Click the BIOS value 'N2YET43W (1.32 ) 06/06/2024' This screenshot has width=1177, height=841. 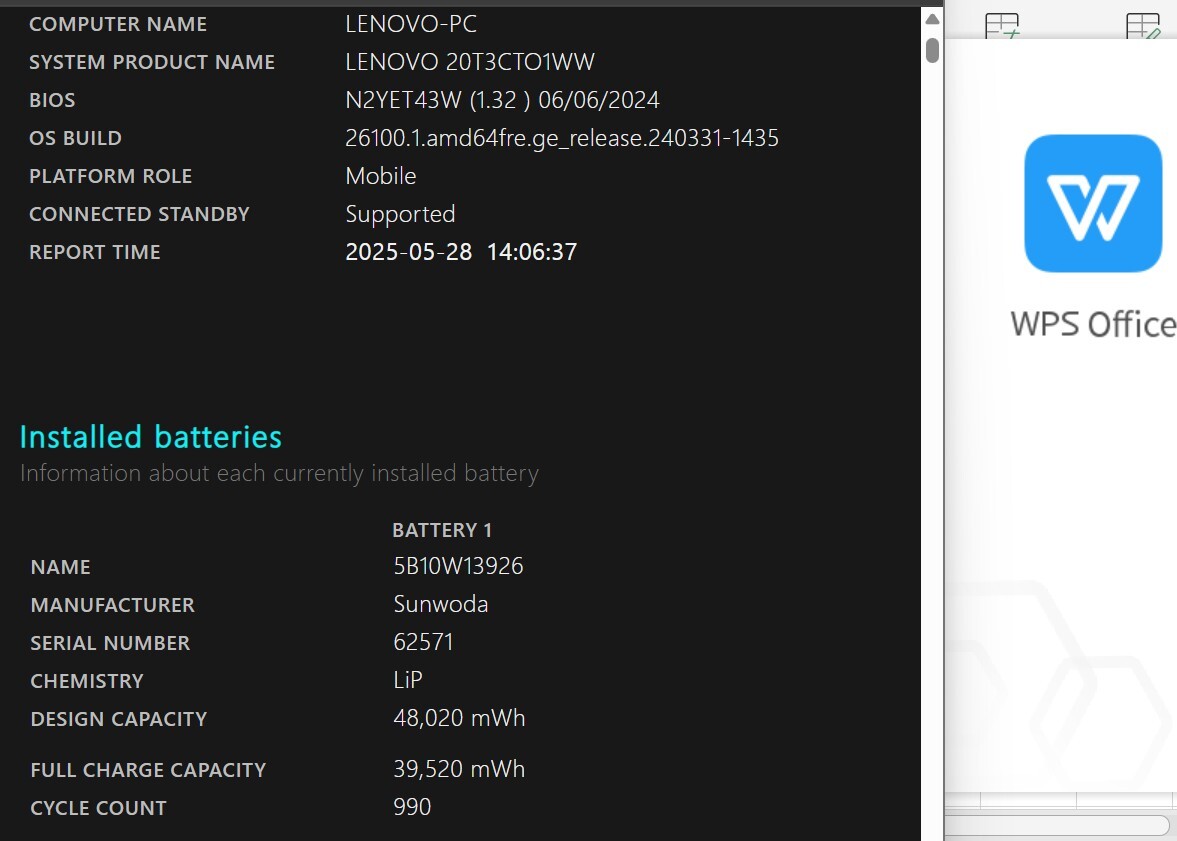pos(502,100)
